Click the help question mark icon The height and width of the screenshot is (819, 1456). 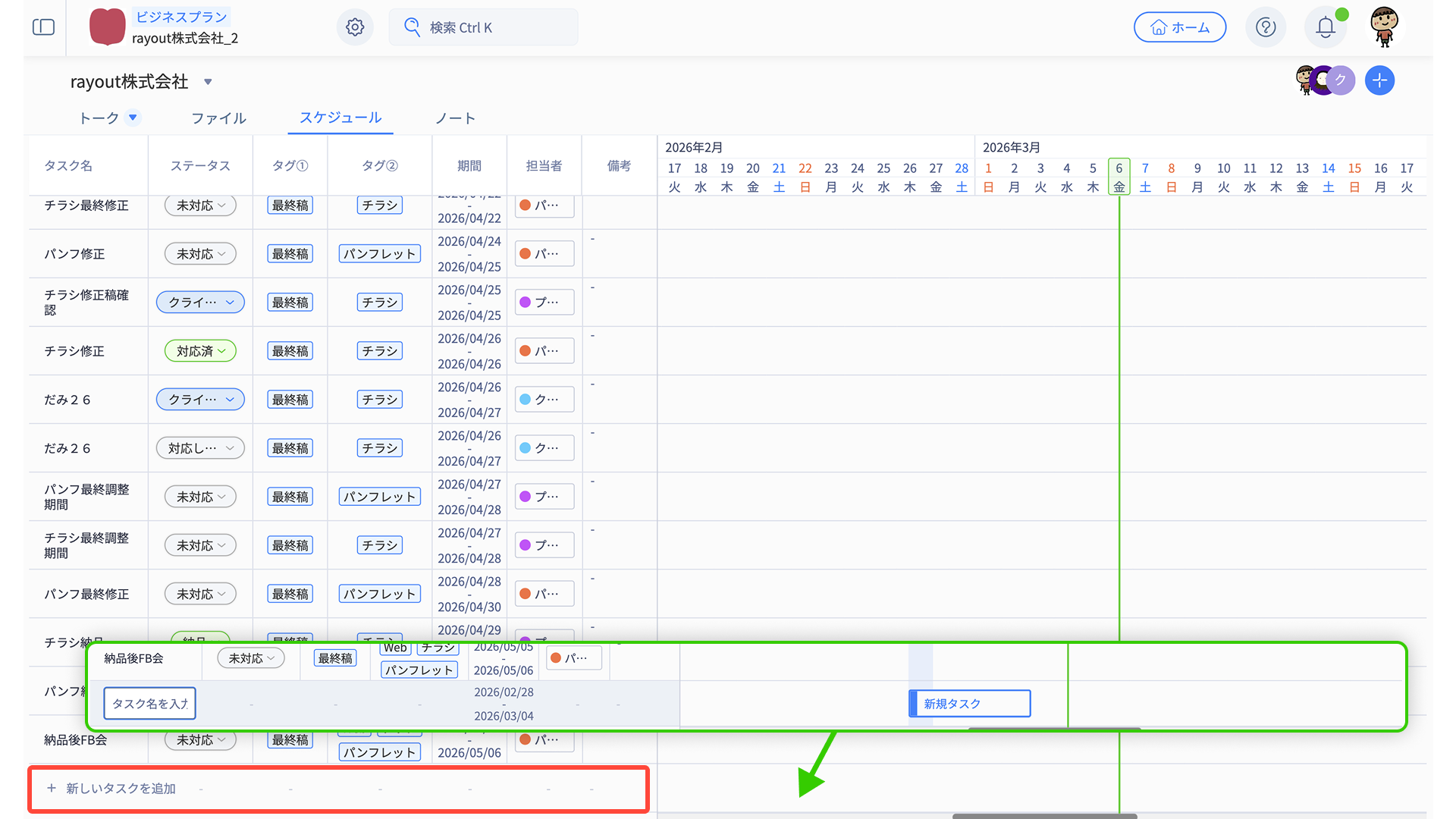point(1266,27)
